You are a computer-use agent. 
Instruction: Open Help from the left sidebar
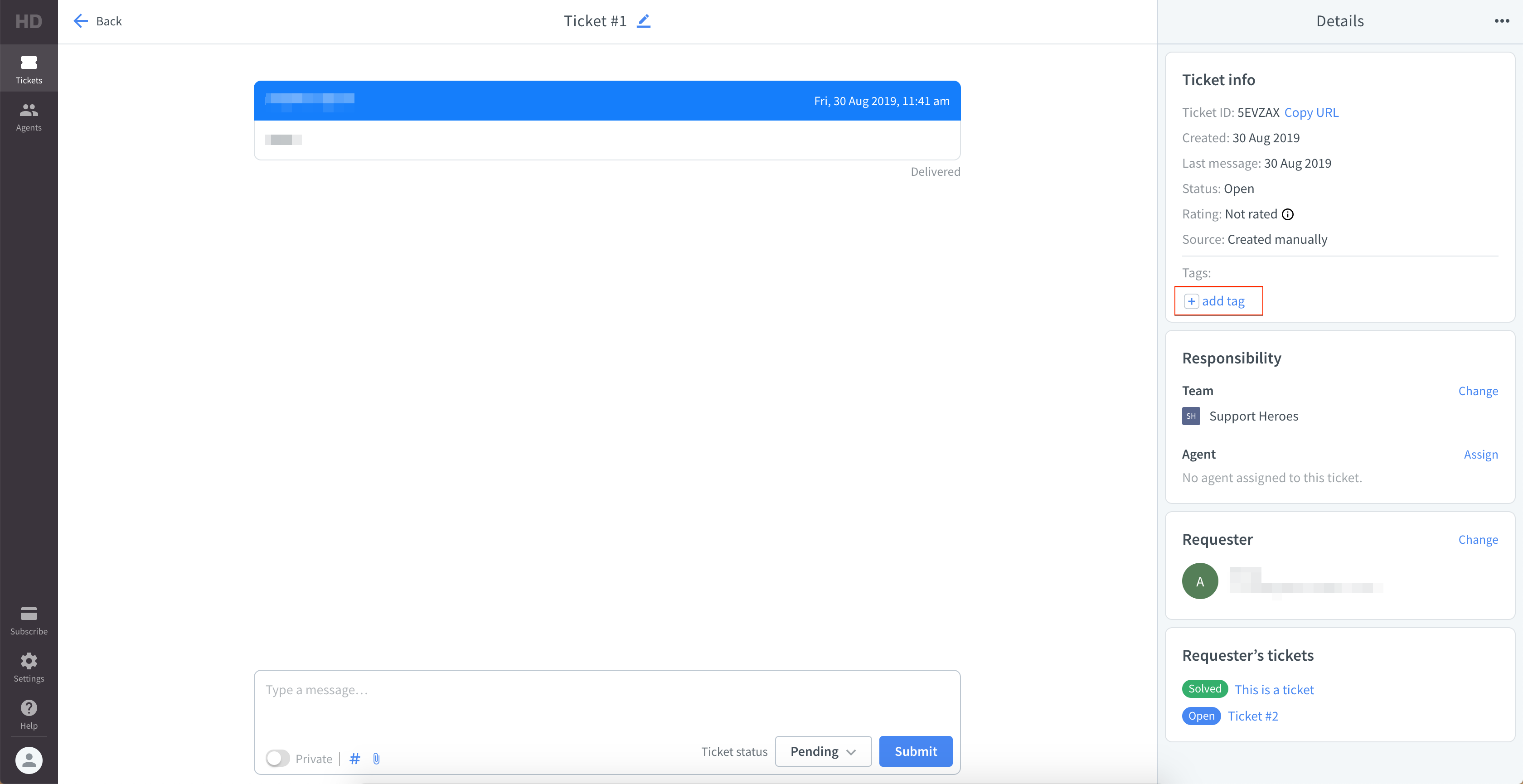pyautogui.click(x=29, y=714)
